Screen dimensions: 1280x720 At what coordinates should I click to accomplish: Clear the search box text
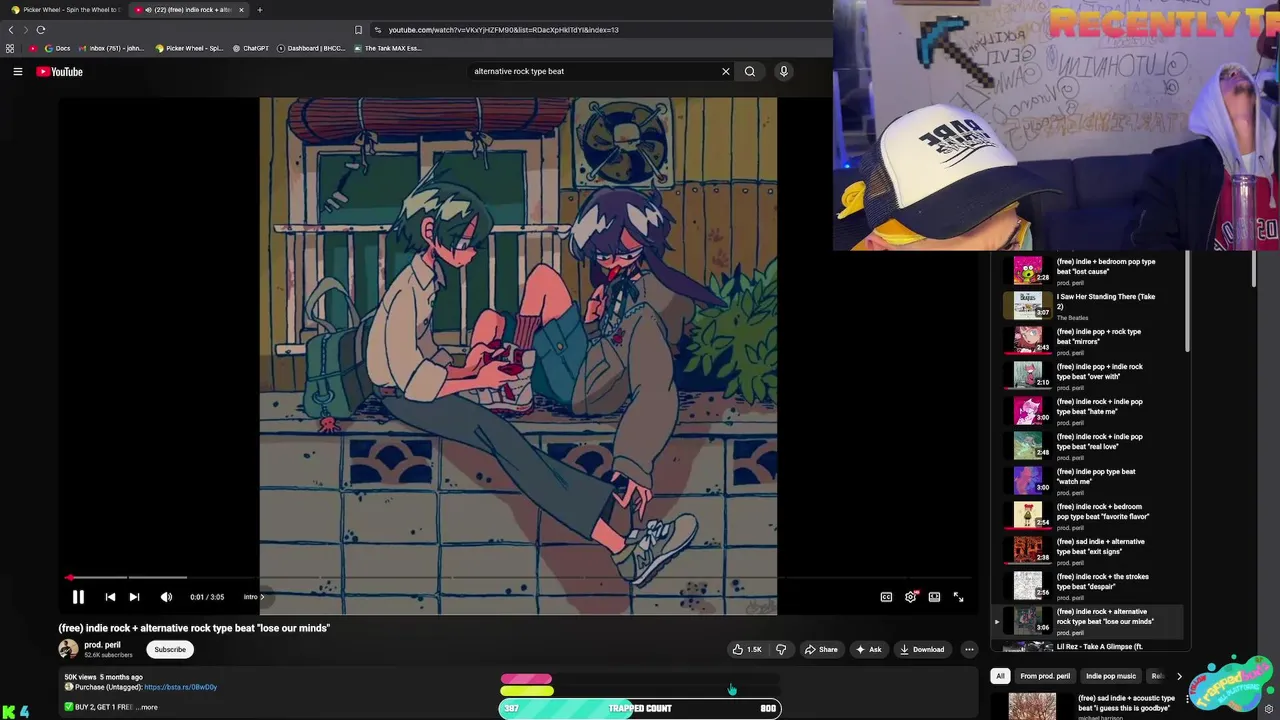726,71
